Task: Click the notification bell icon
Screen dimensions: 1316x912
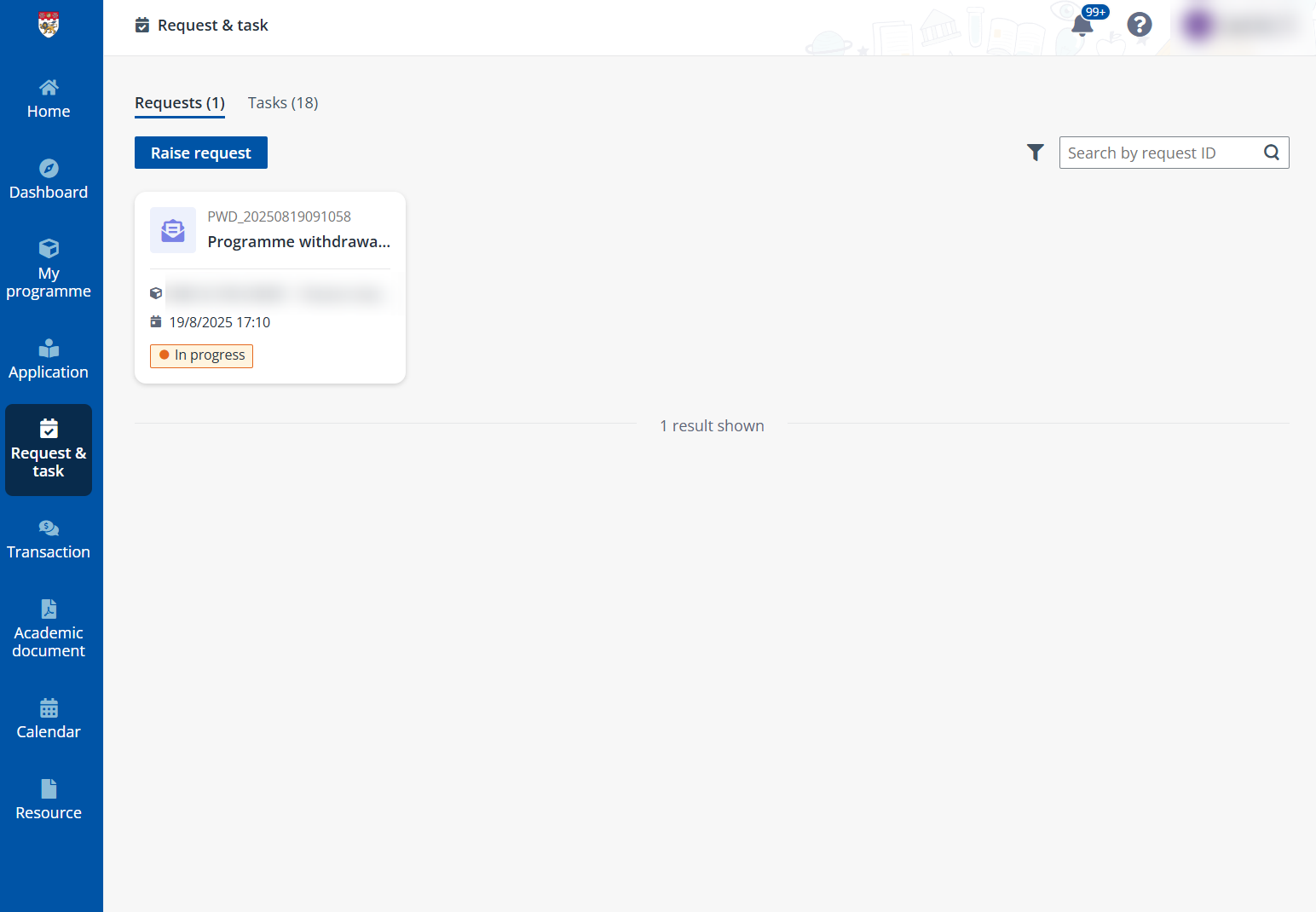Action: tap(1082, 25)
